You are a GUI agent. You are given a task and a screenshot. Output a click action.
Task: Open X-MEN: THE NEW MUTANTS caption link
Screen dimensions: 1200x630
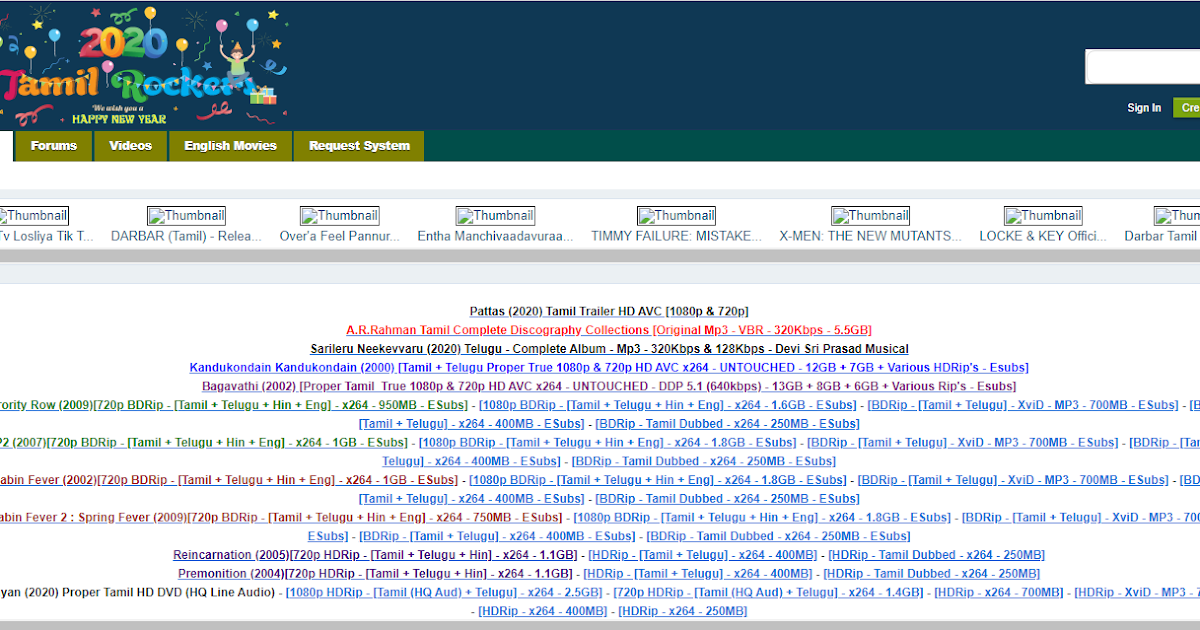(870, 236)
